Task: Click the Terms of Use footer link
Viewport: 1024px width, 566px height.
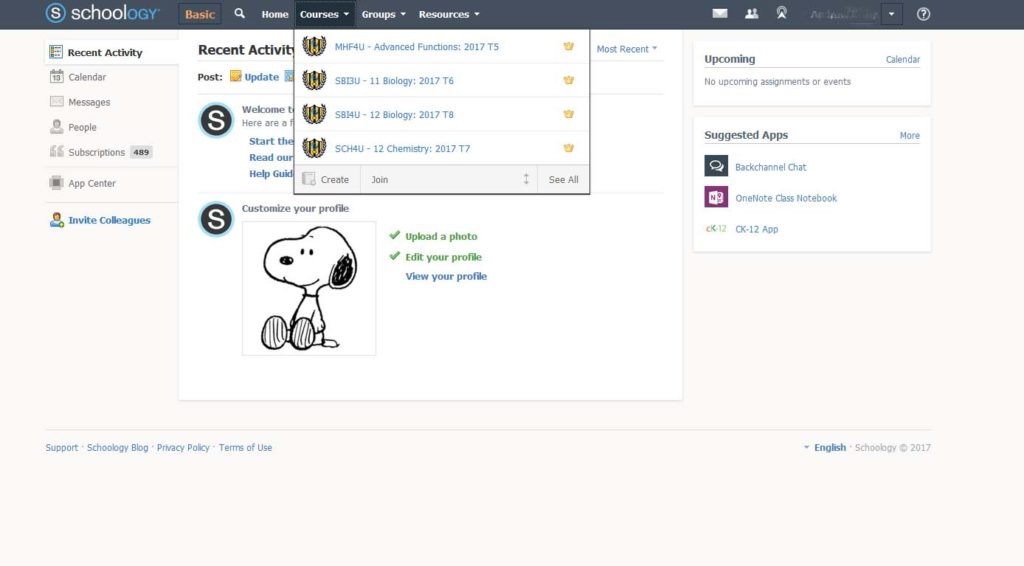Action: 246,447
